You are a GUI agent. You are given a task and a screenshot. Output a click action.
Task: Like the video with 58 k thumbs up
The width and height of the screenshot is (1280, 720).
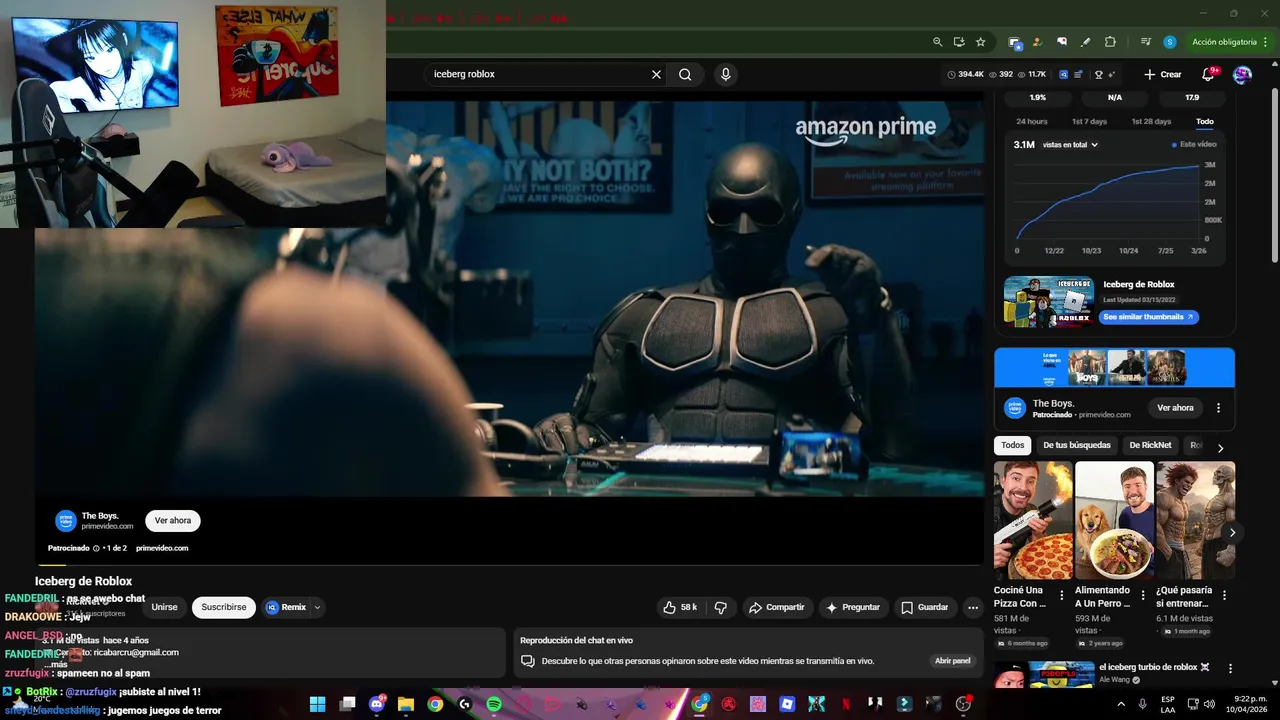point(680,607)
